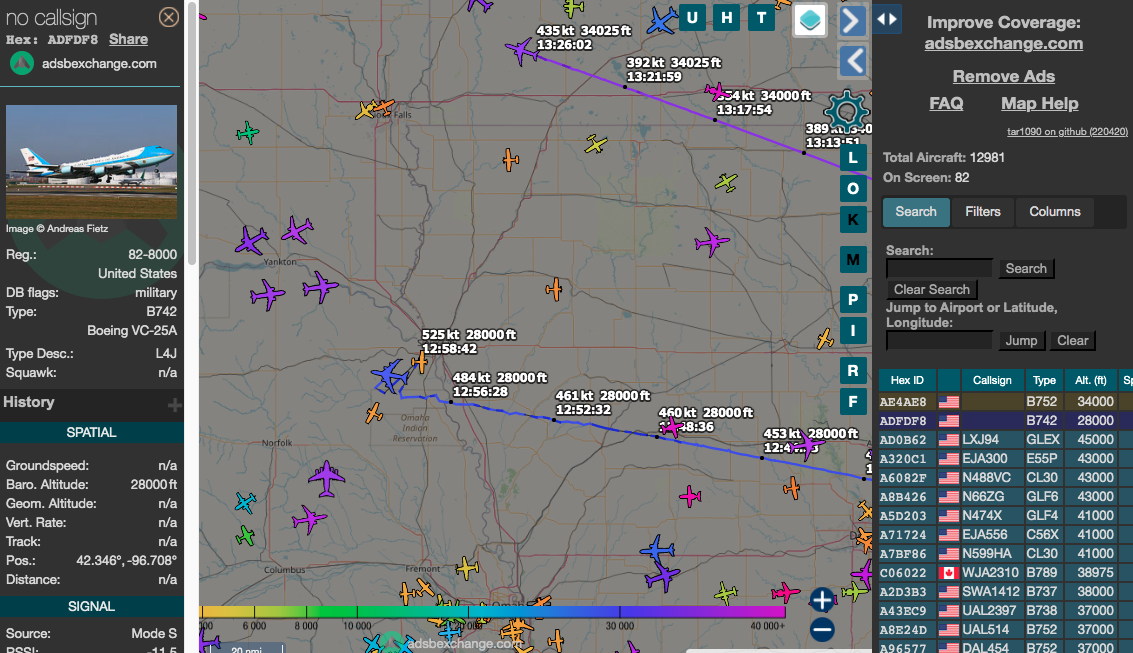Open the map settings gear icon
The height and width of the screenshot is (653, 1133).
tap(845, 112)
